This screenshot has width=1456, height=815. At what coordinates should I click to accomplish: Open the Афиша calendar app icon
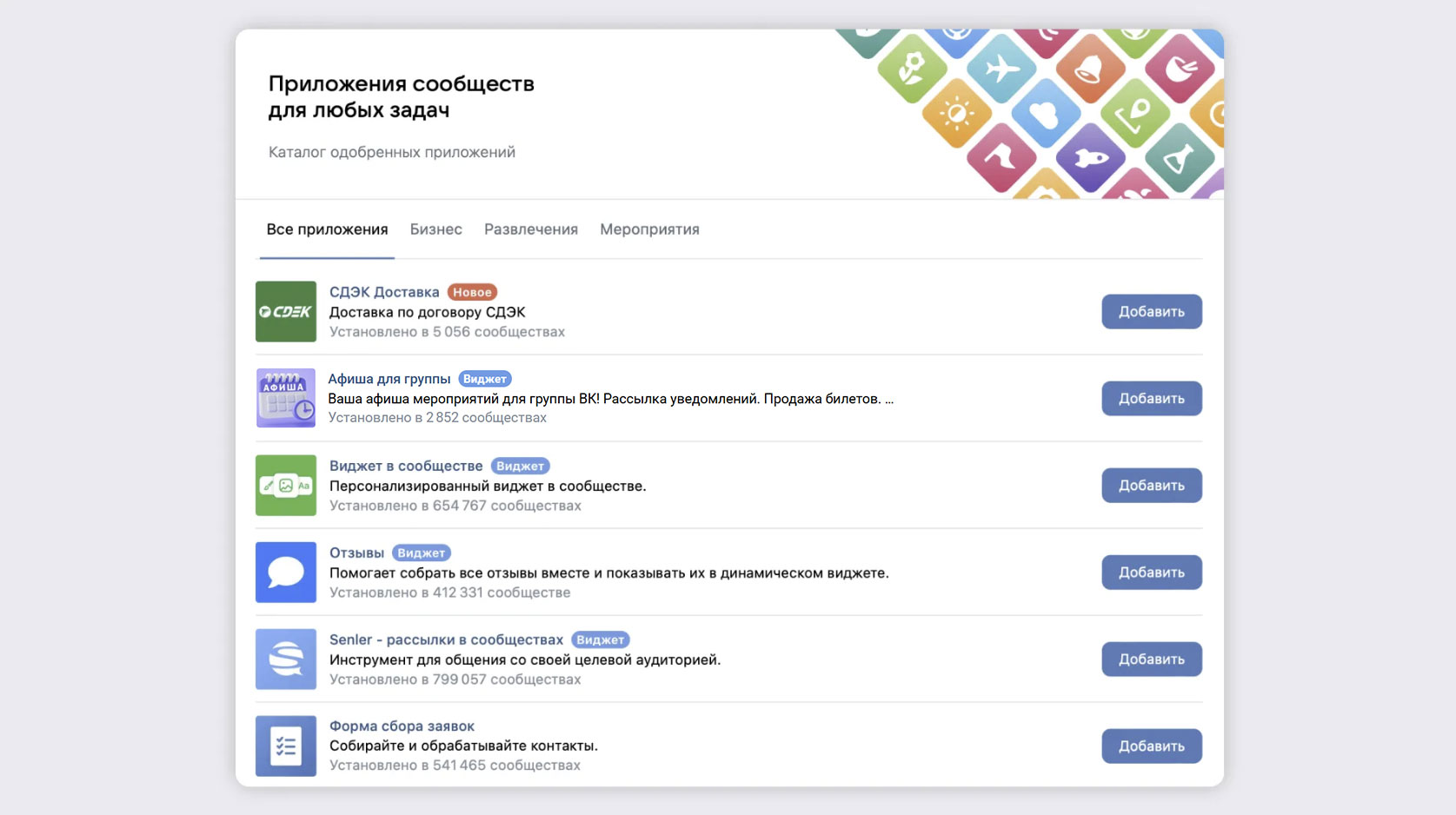pyautogui.click(x=285, y=398)
